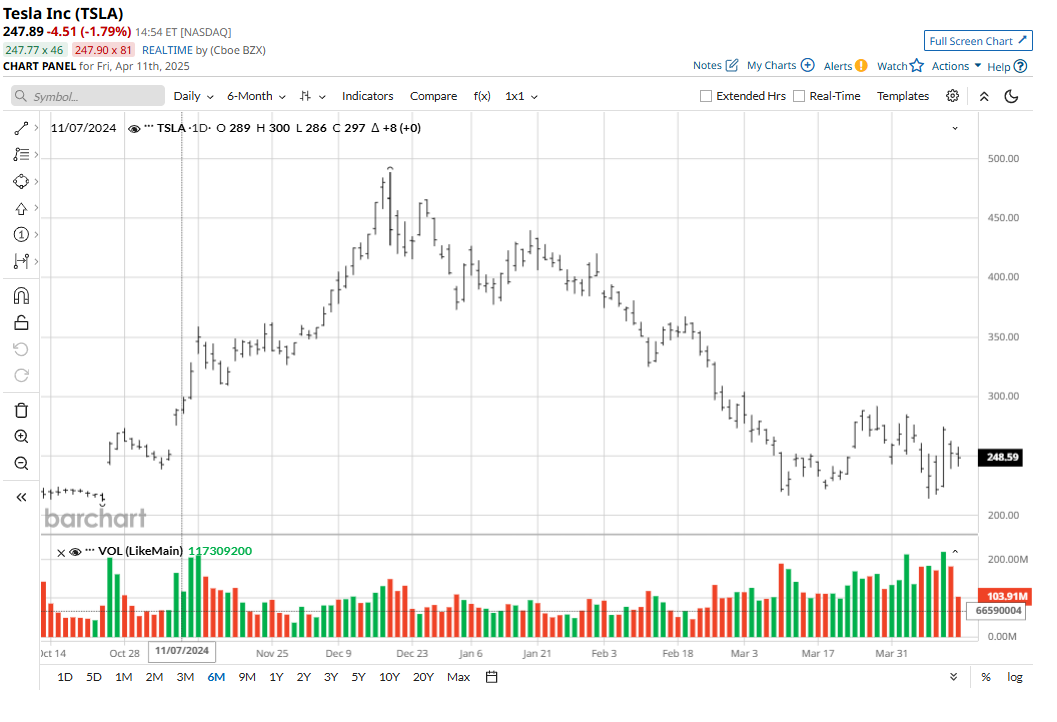Expand the 6-Month period dropdown
Viewport: 1057px width, 722px height.
click(x=256, y=96)
